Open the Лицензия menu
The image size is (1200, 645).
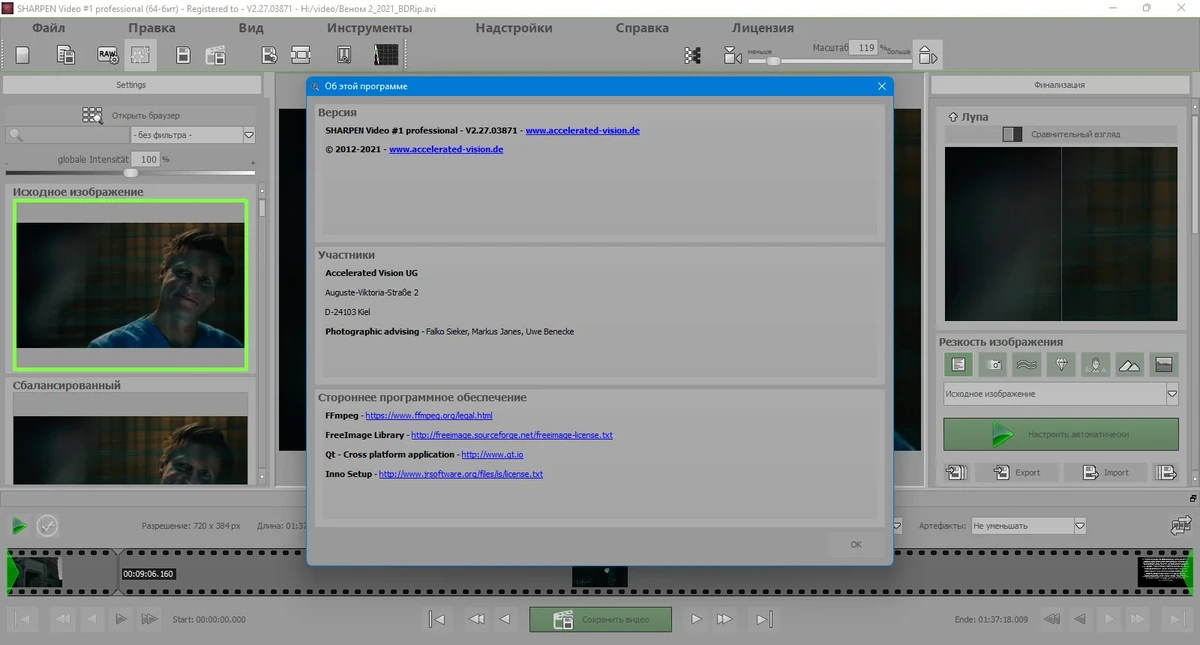[x=762, y=28]
